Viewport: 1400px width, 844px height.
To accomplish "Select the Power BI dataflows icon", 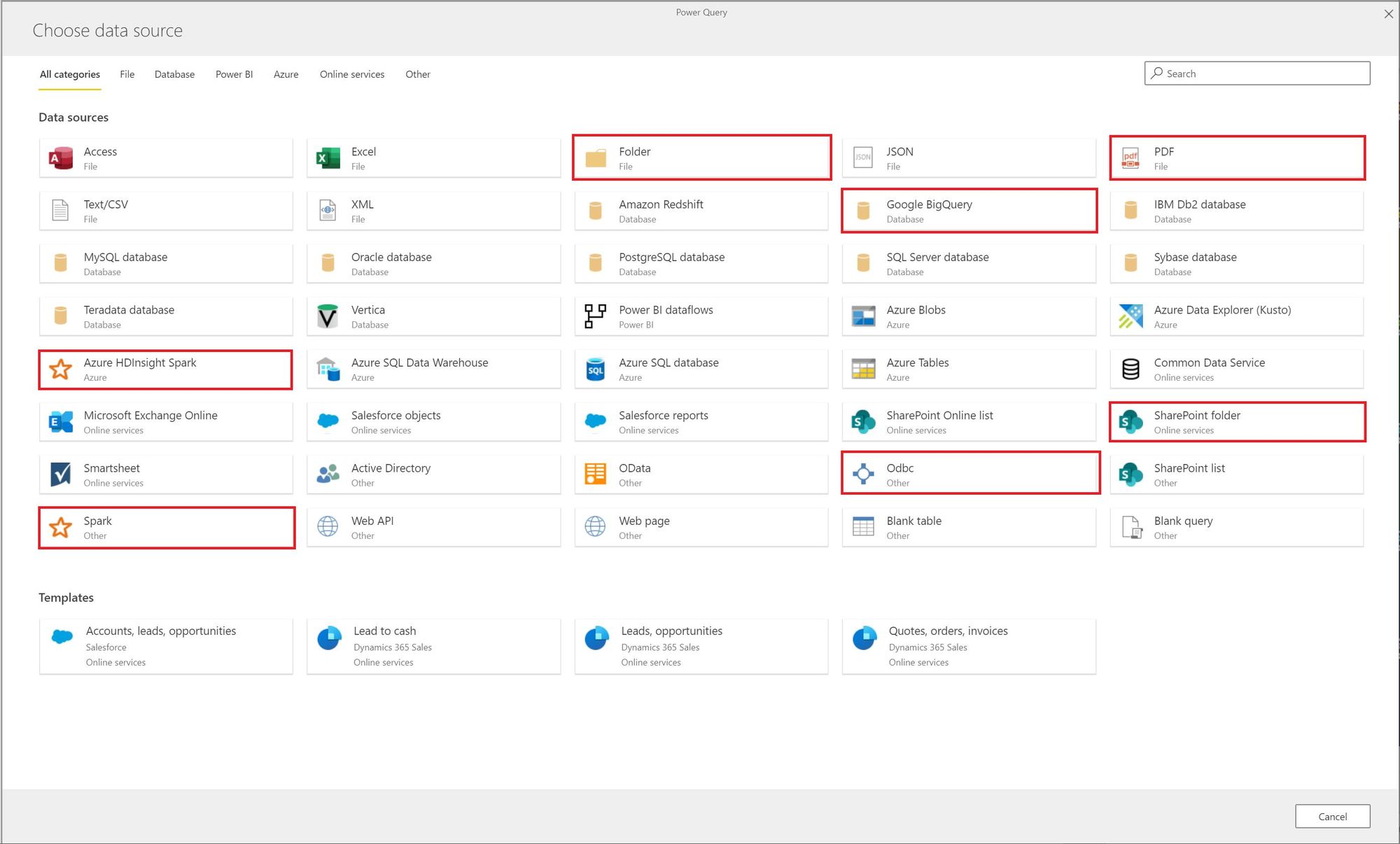I will 596,316.
